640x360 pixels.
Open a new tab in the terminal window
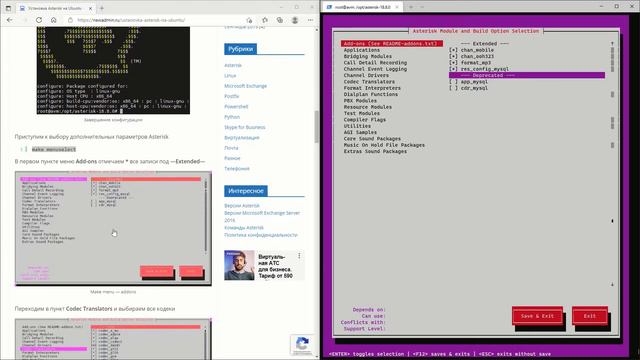pos(411,7)
